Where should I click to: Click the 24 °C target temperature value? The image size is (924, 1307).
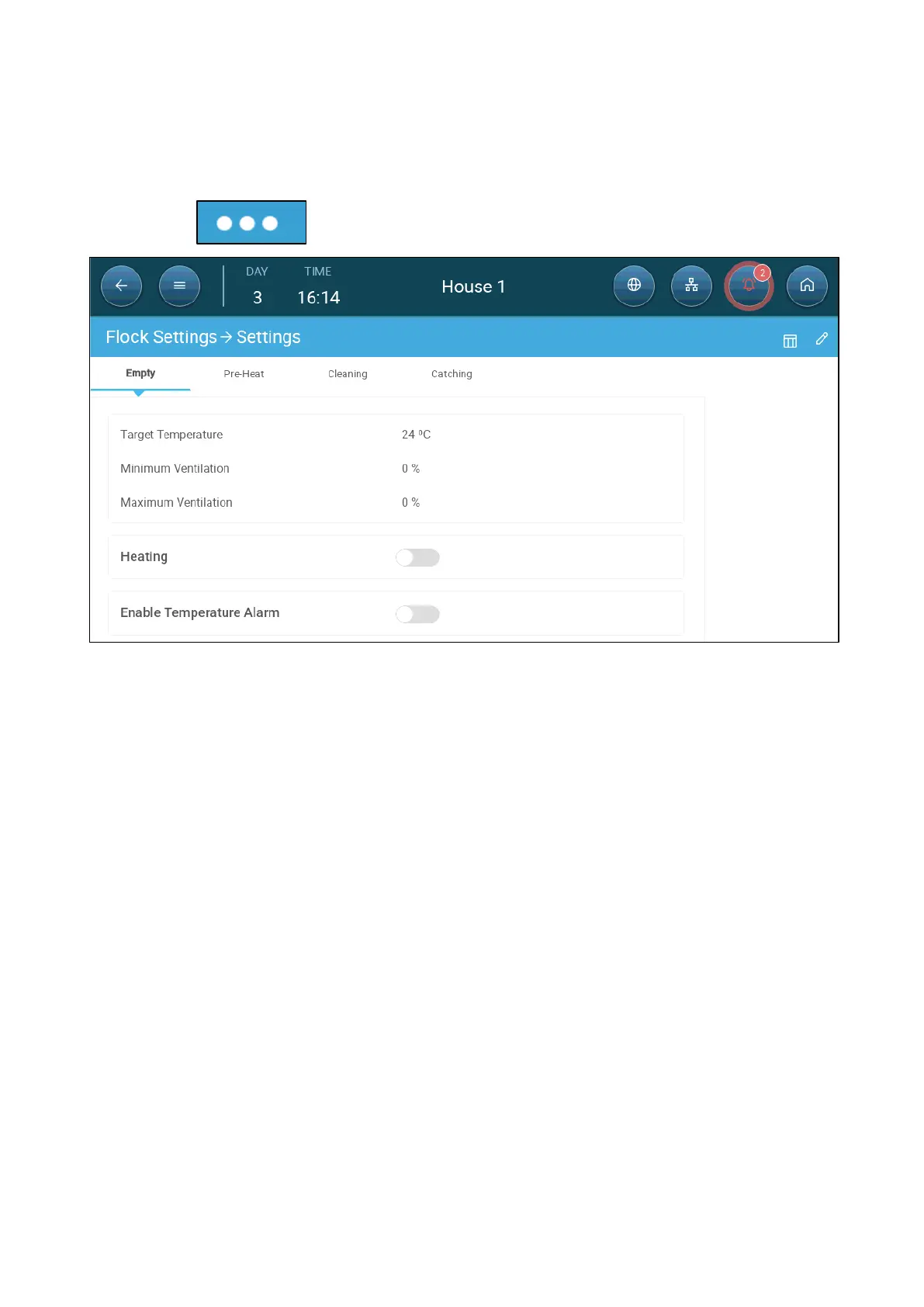[x=416, y=435]
